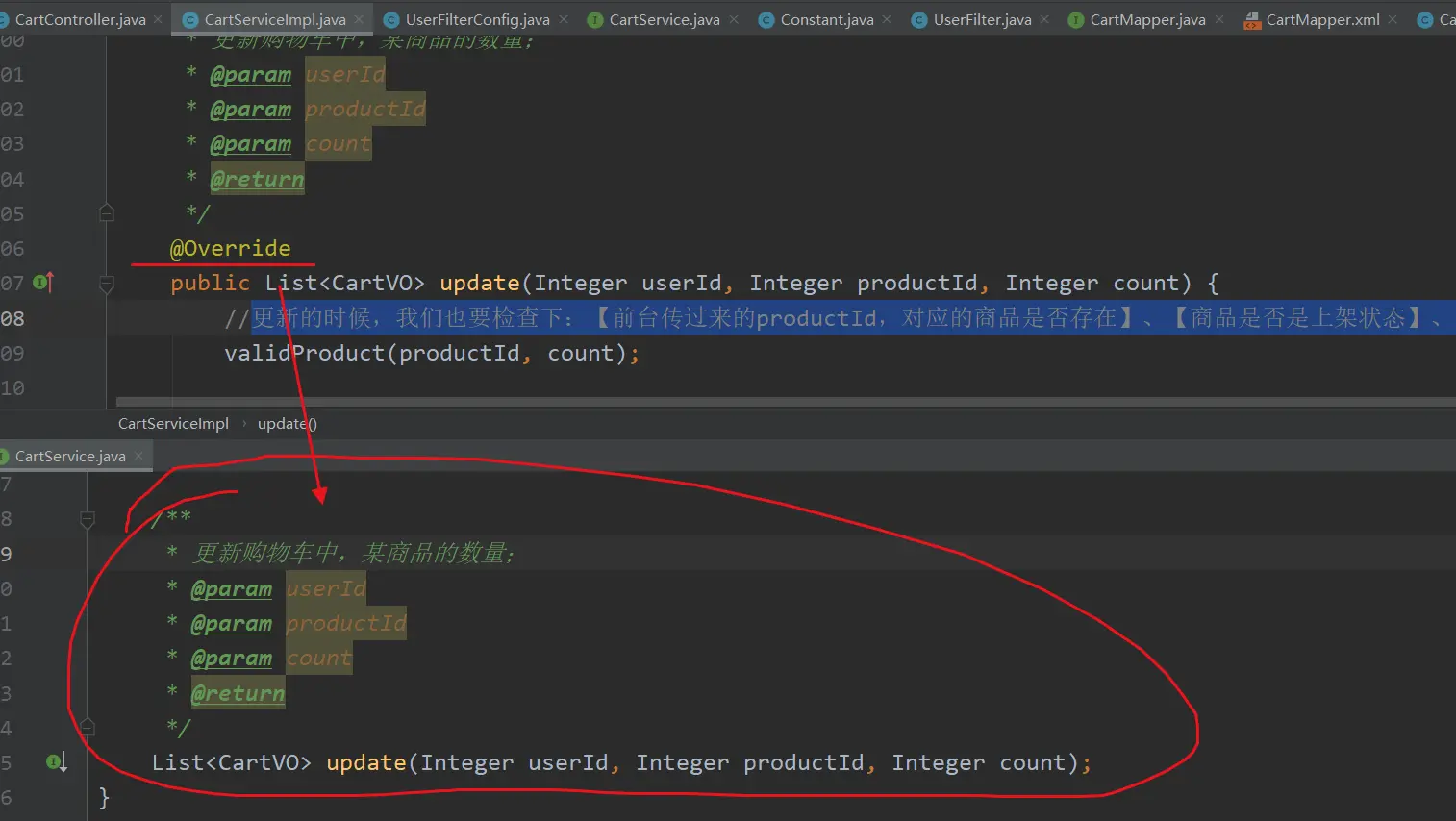Click update method name in CartService interface pane

(366, 762)
